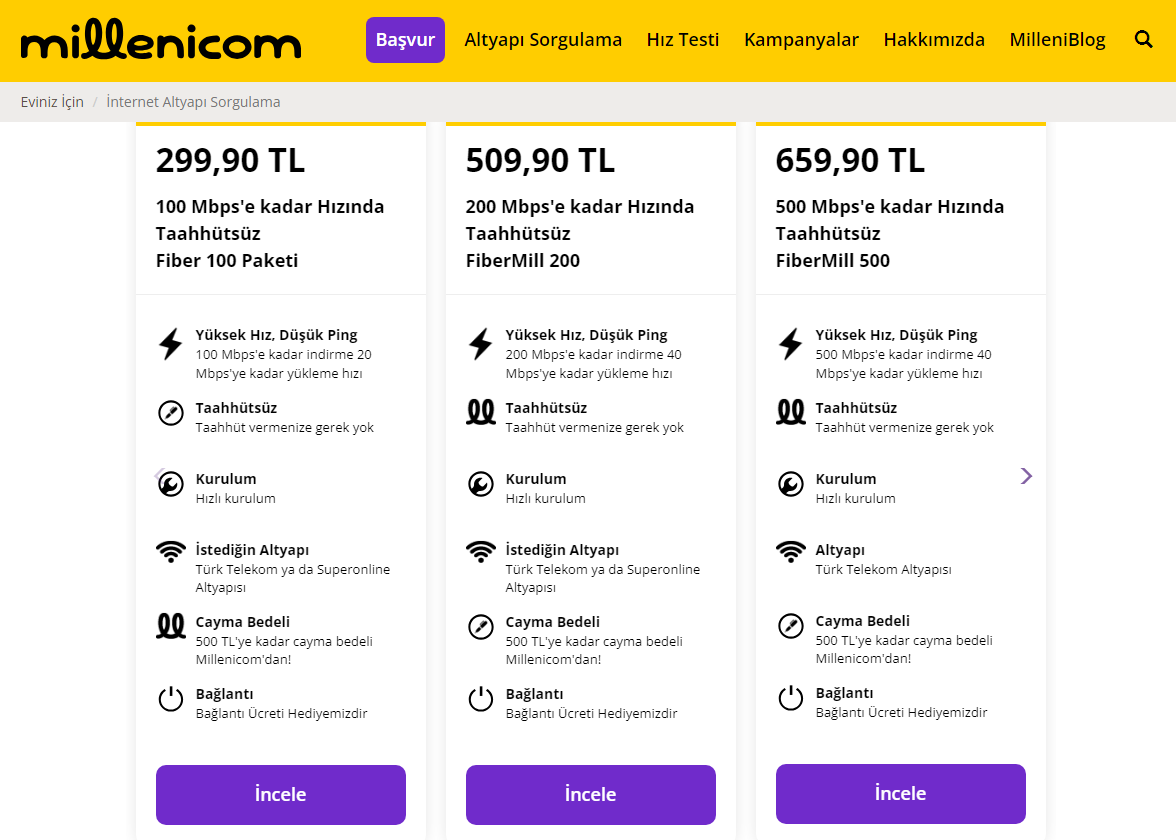Open the Hız Testi menu item

click(683, 40)
